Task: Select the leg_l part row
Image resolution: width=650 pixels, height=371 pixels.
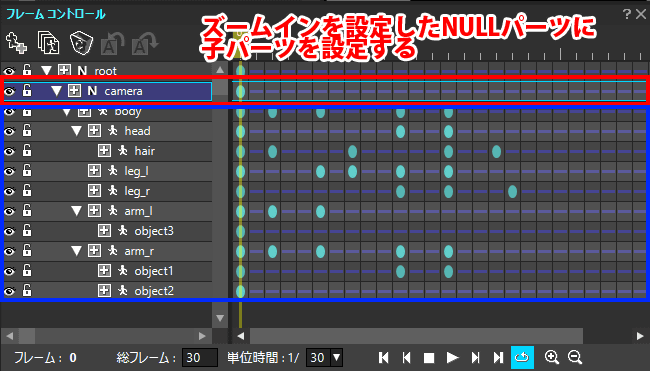Action: [x=108, y=171]
